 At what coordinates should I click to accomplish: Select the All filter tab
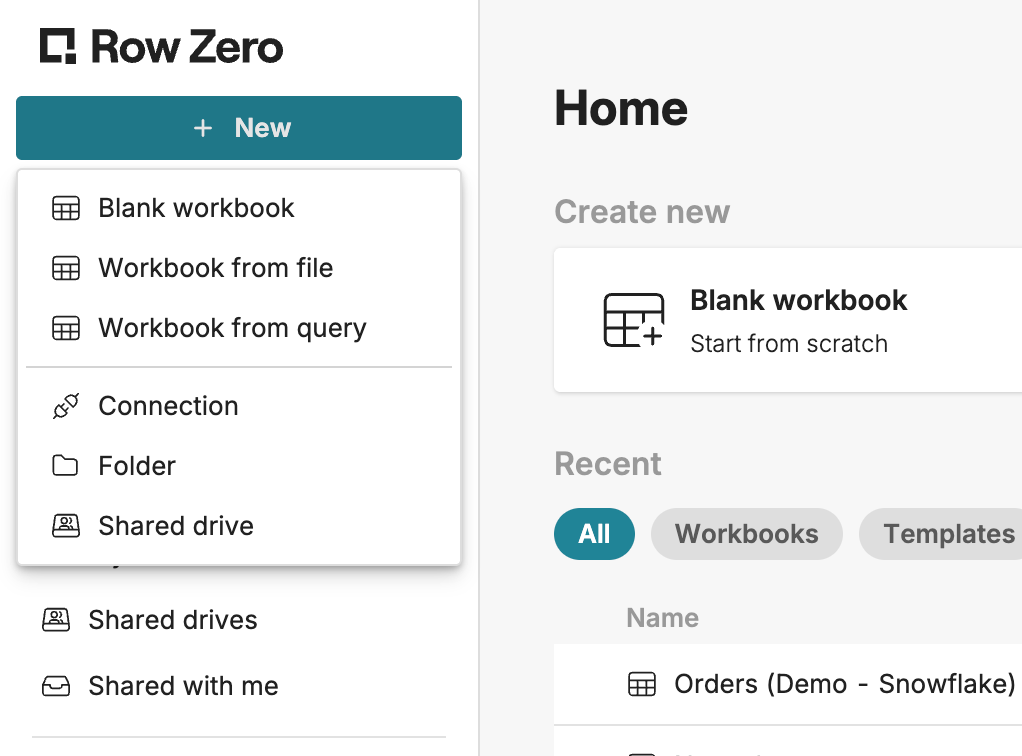(594, 534)
